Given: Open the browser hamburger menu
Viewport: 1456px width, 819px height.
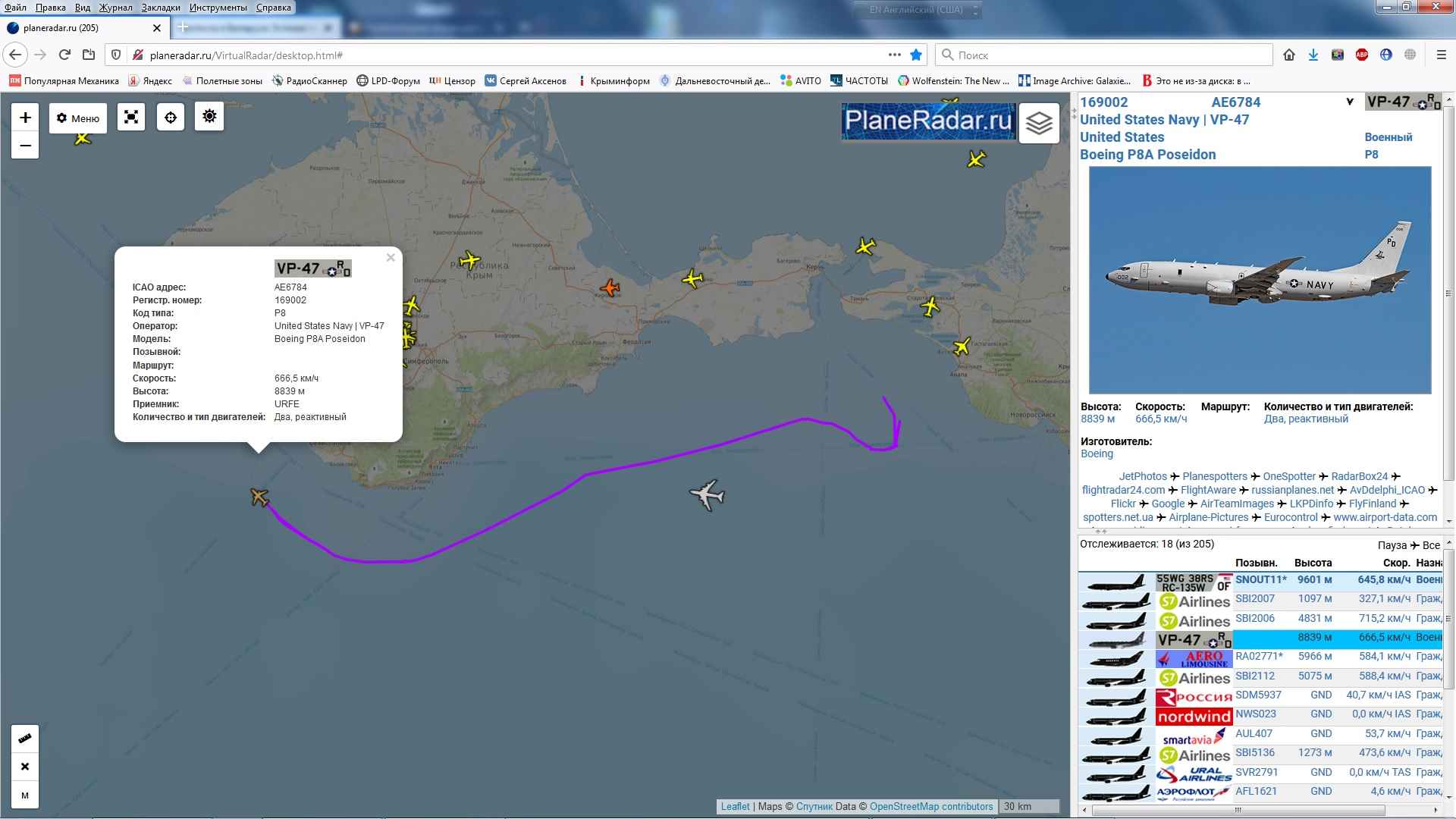Looking at the screenshot, I should click(x=1442, y=55).
